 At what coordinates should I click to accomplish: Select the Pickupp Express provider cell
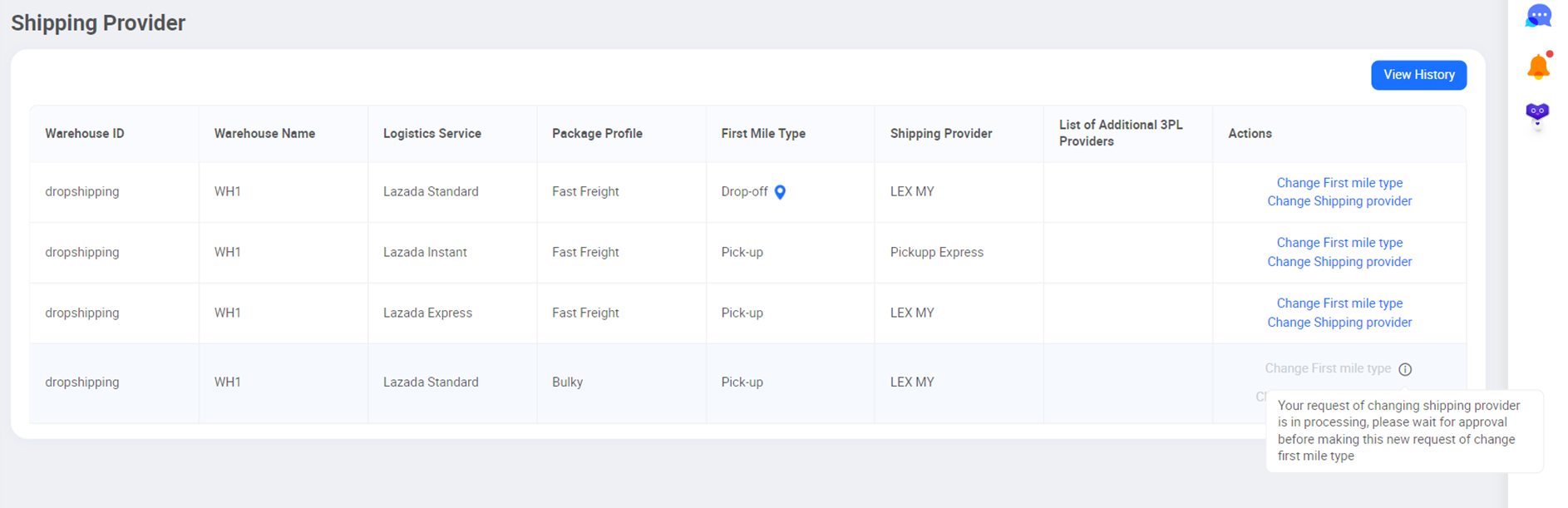936,252
